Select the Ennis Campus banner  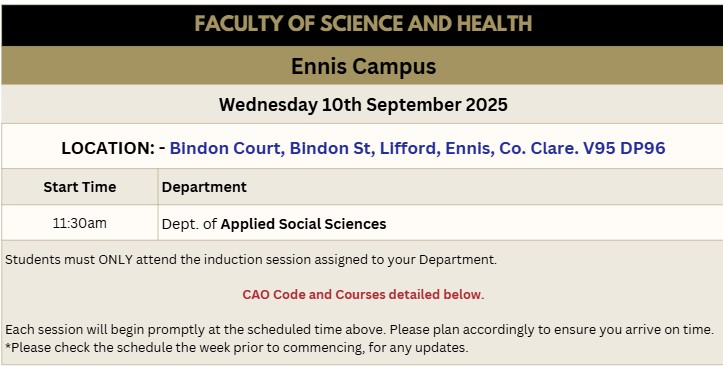tap(363, 66)
